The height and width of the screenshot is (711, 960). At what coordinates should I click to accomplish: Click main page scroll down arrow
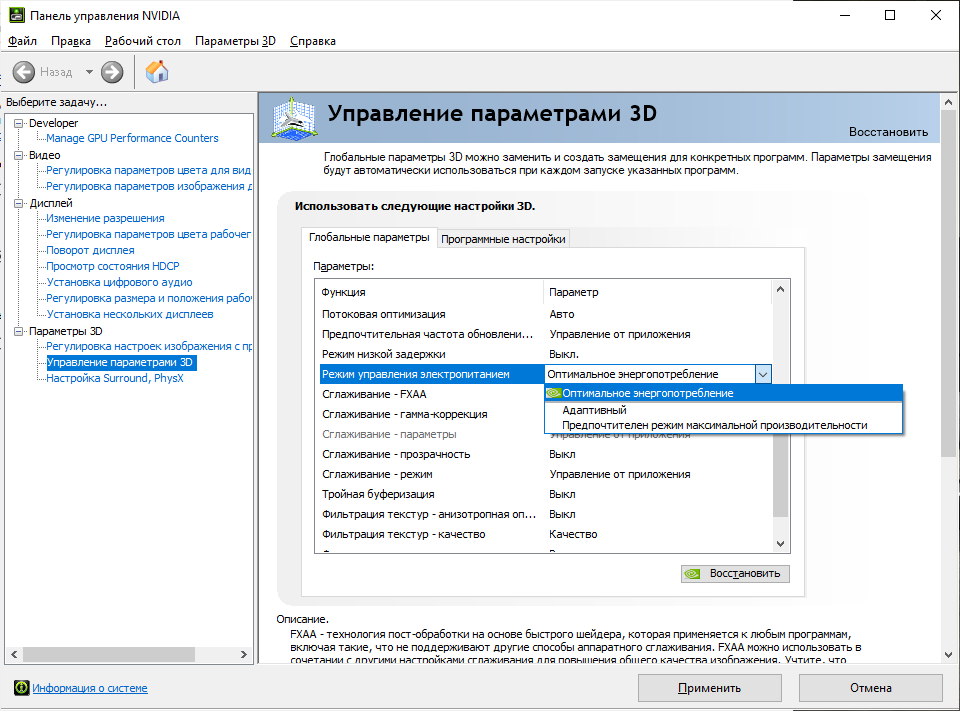pyautogui.click(x=948, y=655)
